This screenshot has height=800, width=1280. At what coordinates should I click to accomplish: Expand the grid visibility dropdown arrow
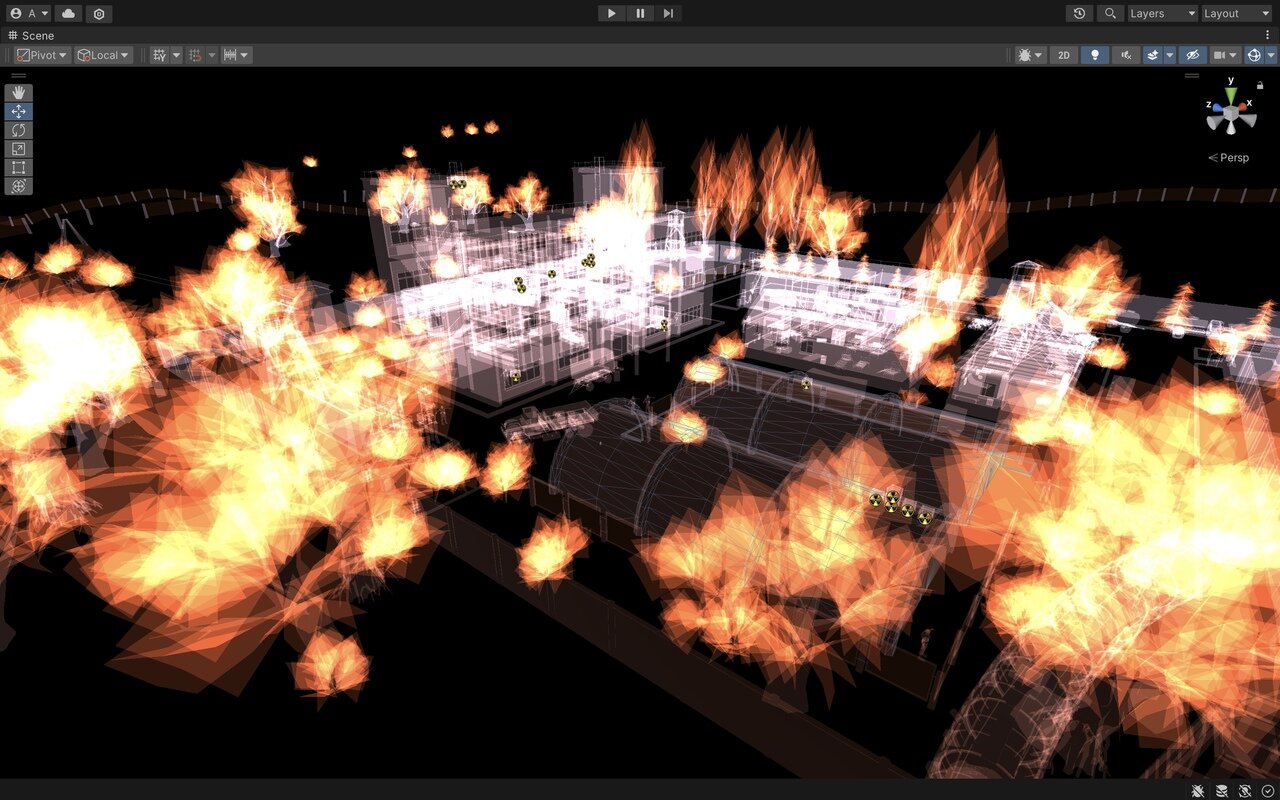pyautogui.click(x=176, y=55)
